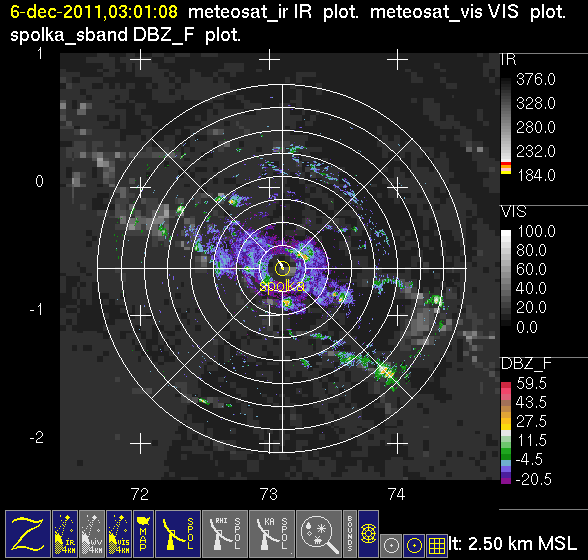Screen dimensions: 588x560
Task: Click the VIS grayscale color bar
Action: point(506,278)
